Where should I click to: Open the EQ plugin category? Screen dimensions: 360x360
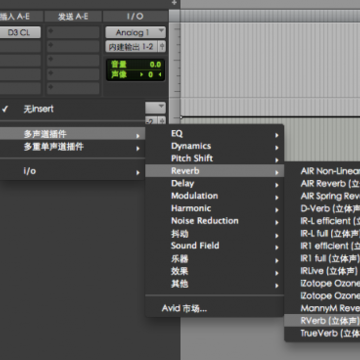point(215,134)
